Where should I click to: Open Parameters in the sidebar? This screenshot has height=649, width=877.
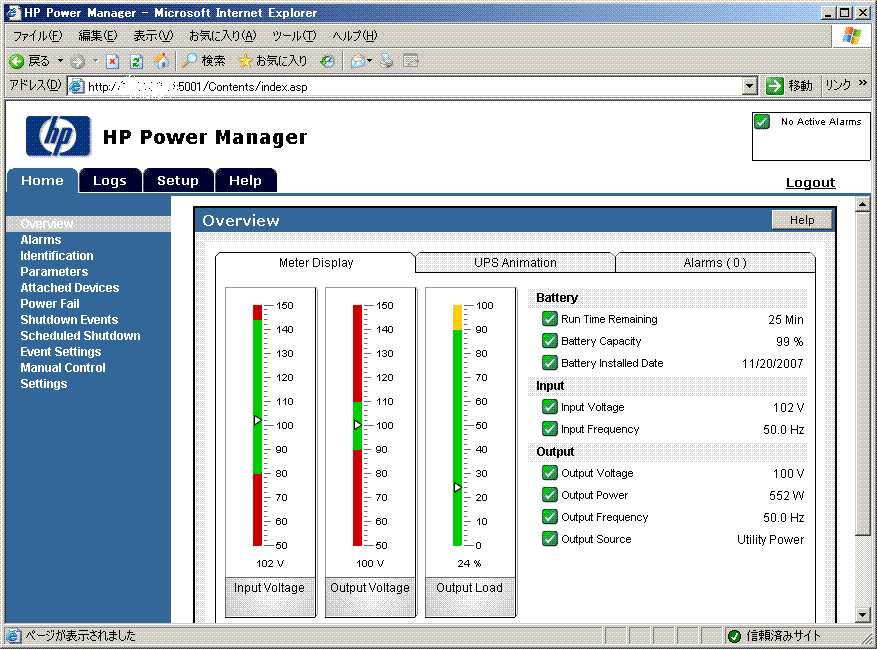pos(54,272)
